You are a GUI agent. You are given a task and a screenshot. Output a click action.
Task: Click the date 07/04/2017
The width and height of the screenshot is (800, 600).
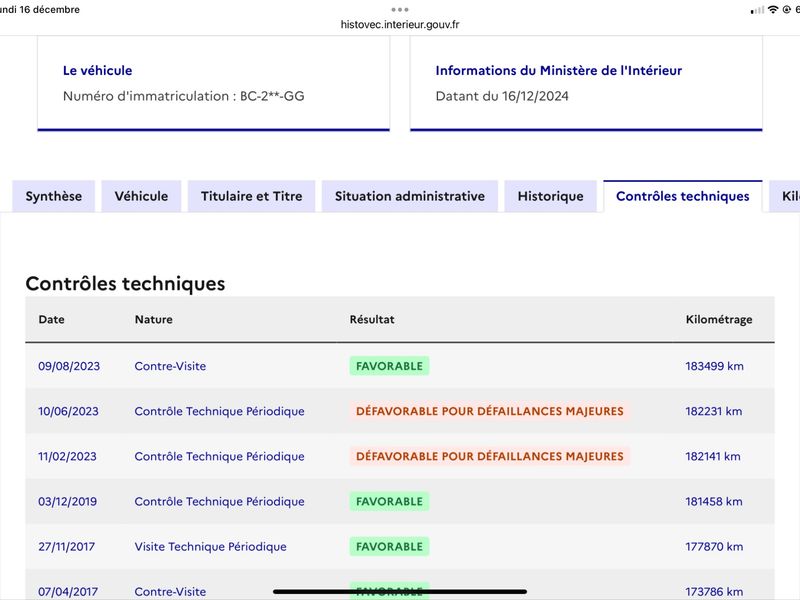[x=68, y=591]
